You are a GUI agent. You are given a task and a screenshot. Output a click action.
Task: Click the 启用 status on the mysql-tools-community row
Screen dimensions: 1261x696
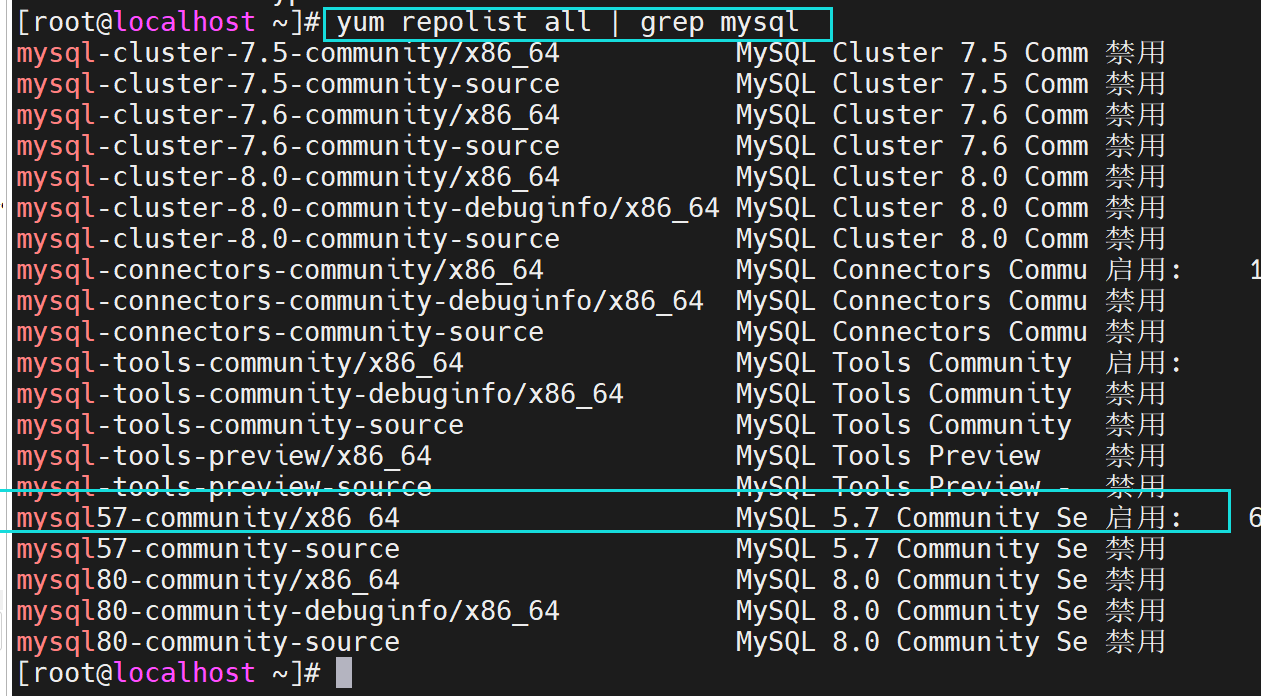click(x=1136, y=363)
